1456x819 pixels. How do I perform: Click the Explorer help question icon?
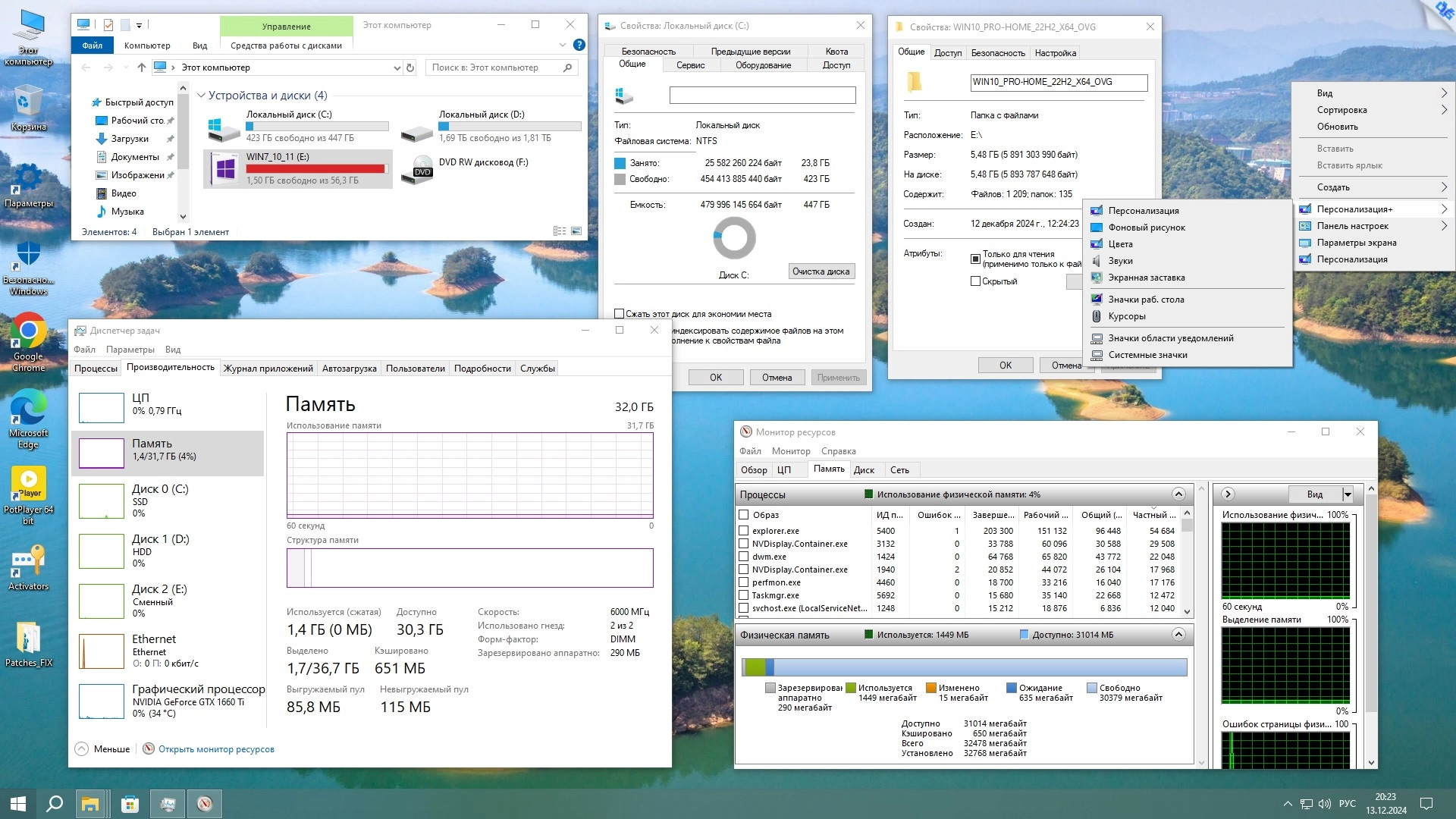579,45
